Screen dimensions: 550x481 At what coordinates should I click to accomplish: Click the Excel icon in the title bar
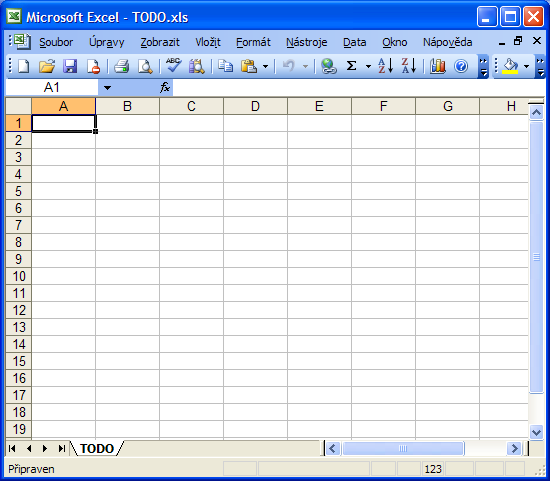click(14, 16)
